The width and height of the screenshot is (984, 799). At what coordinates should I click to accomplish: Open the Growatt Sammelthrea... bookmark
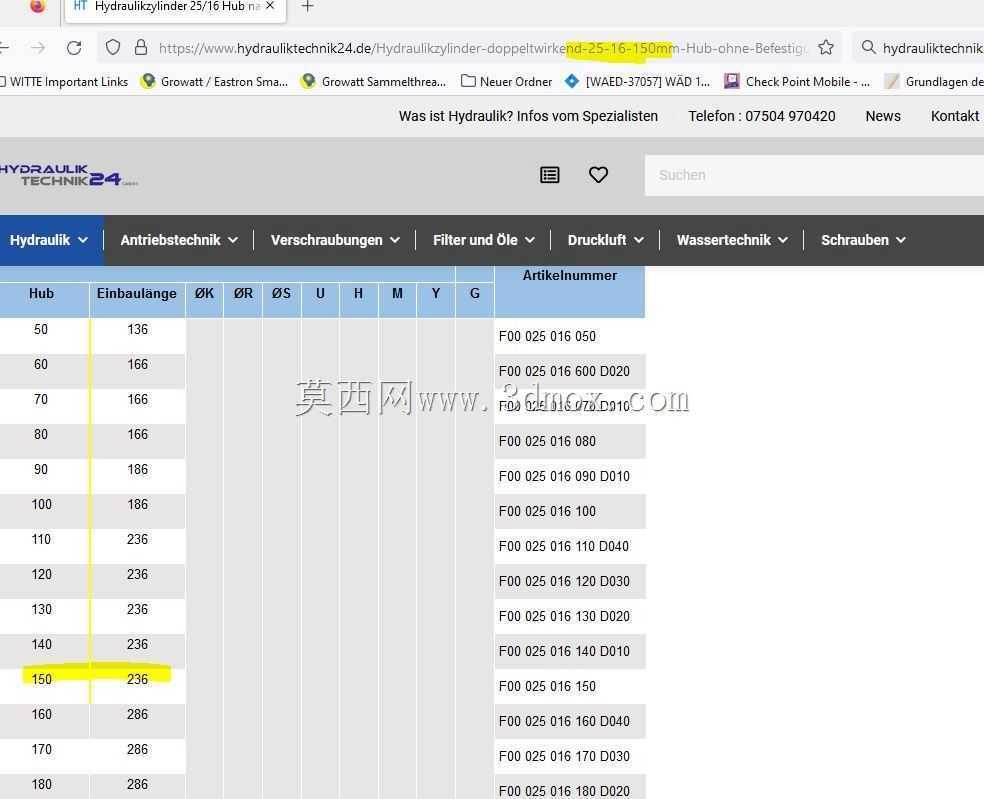pyautogui.click(x=373, y=82)
